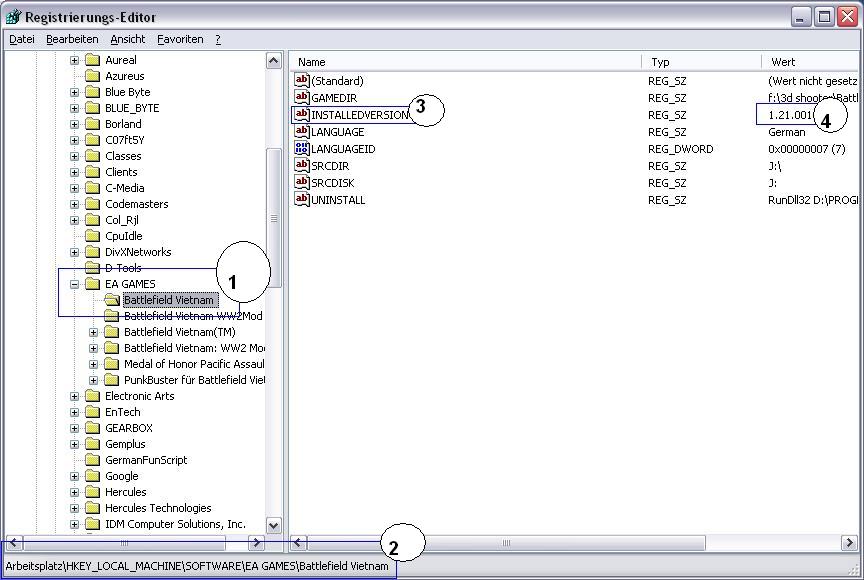
Task: Select the UNINSTALL value icon
Action: click(301, 200)
